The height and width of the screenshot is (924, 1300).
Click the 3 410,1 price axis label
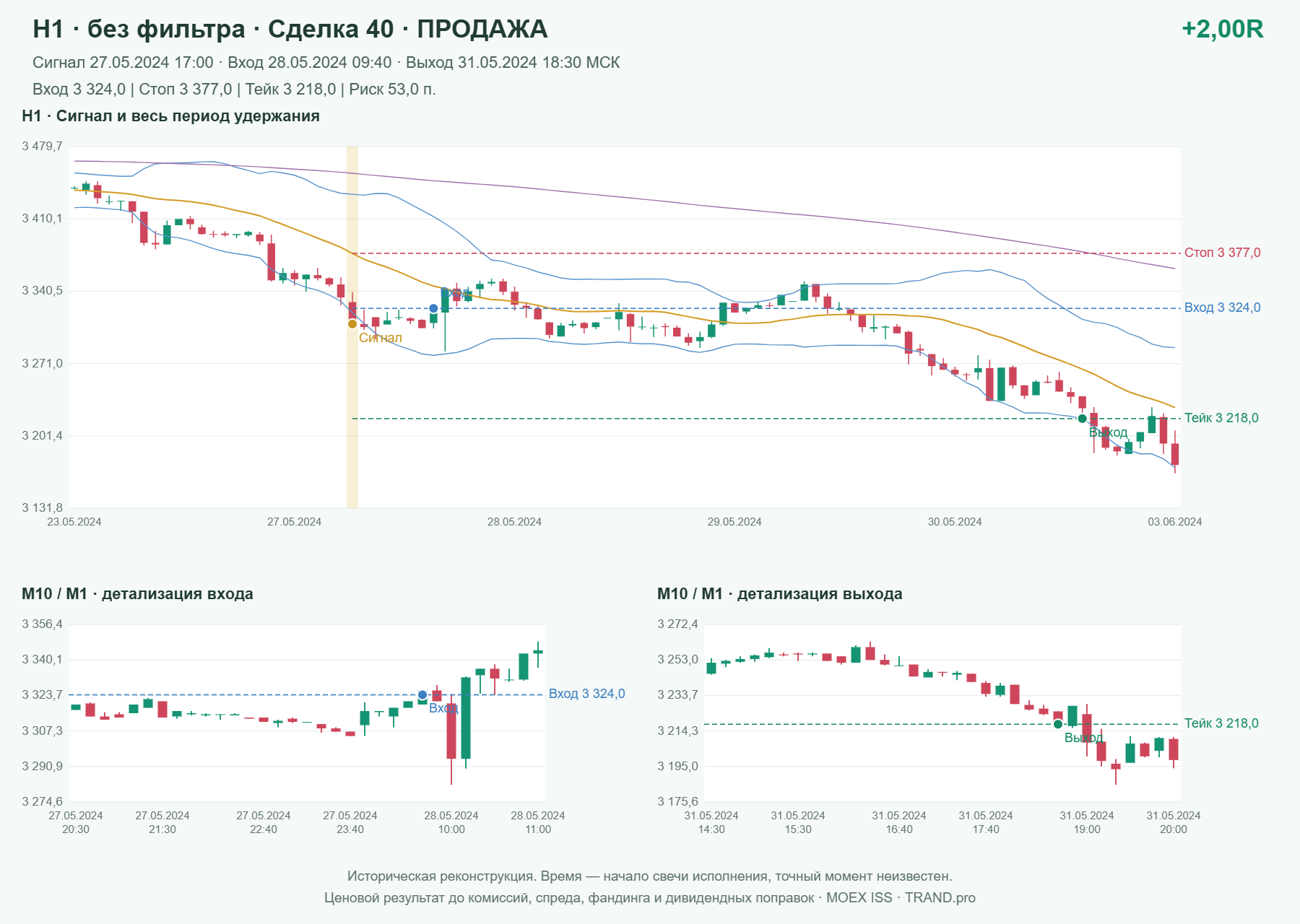pyautogui.click(x=42, y=219)
